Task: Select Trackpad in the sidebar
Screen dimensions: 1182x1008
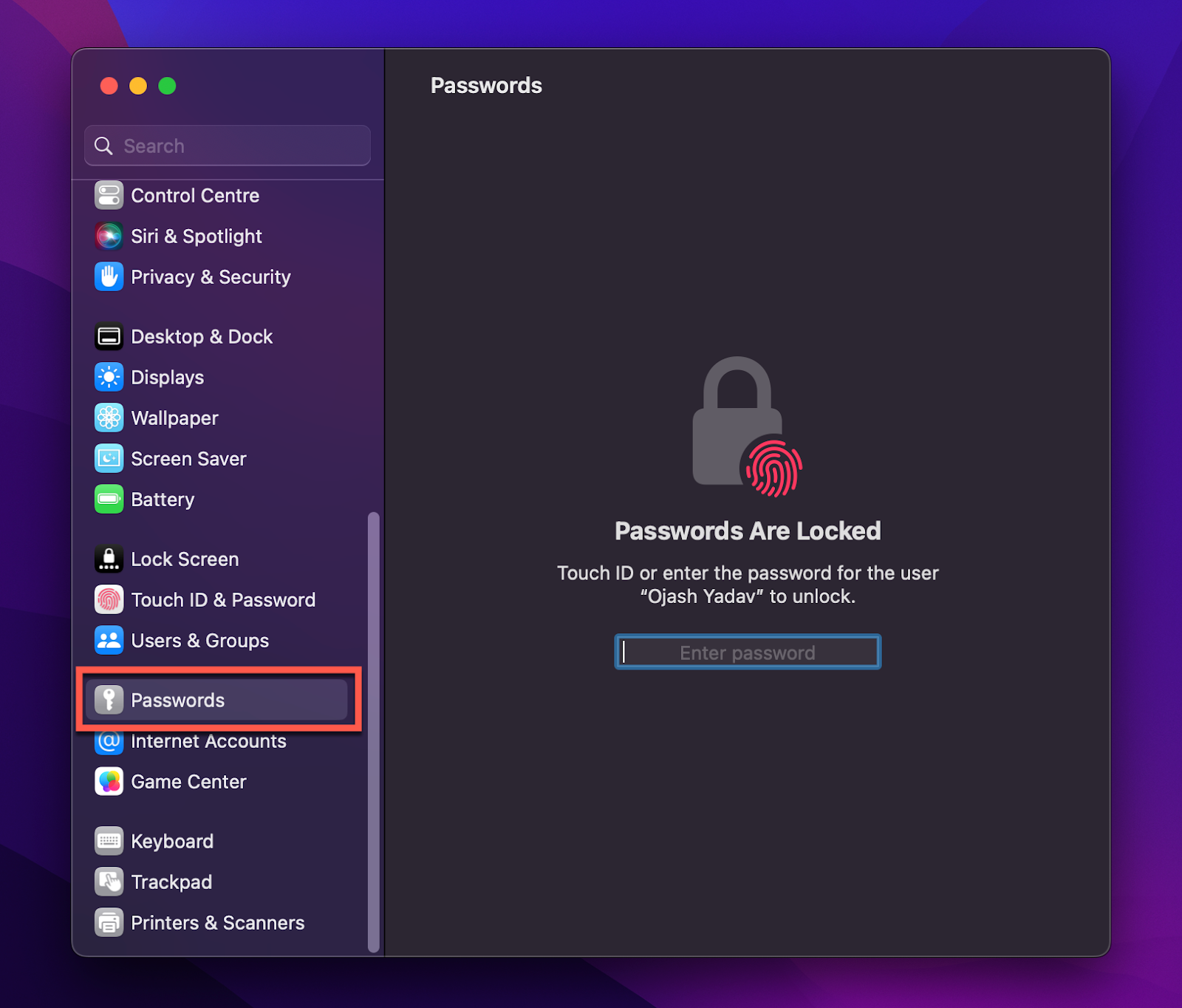Action: click(x=216, y=882)
